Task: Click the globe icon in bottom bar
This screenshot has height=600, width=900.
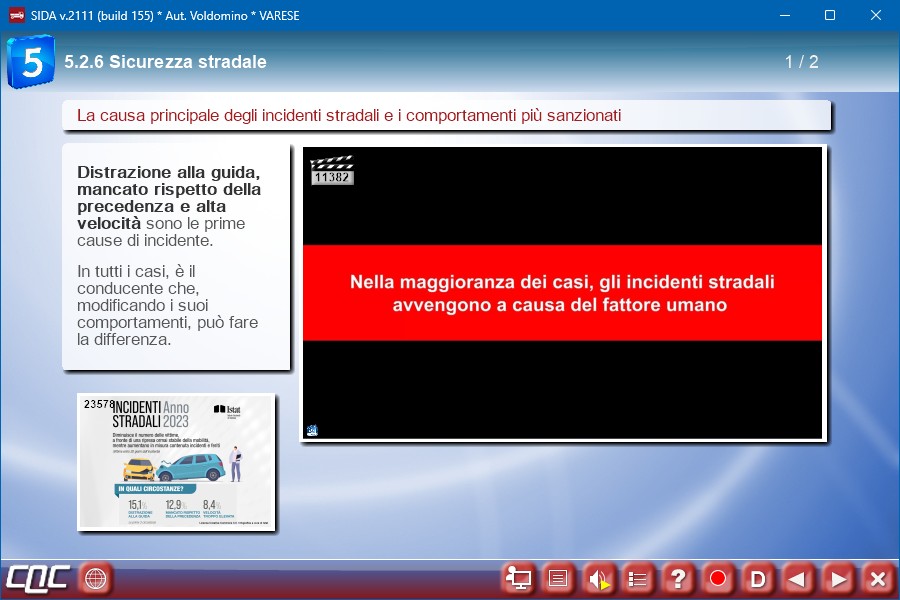Action: coord(95,578)
